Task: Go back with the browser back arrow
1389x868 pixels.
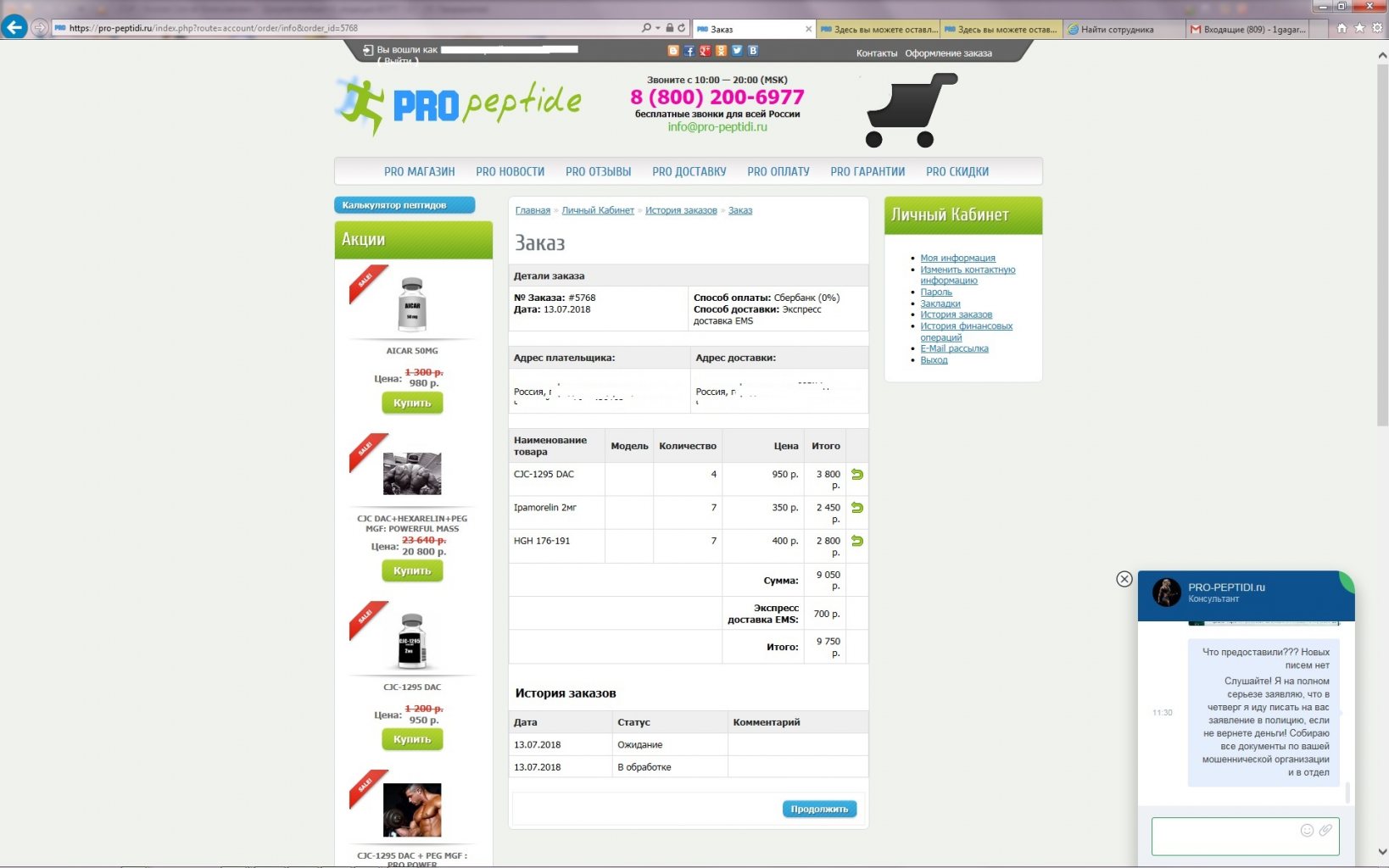Action: coord(14,27)
